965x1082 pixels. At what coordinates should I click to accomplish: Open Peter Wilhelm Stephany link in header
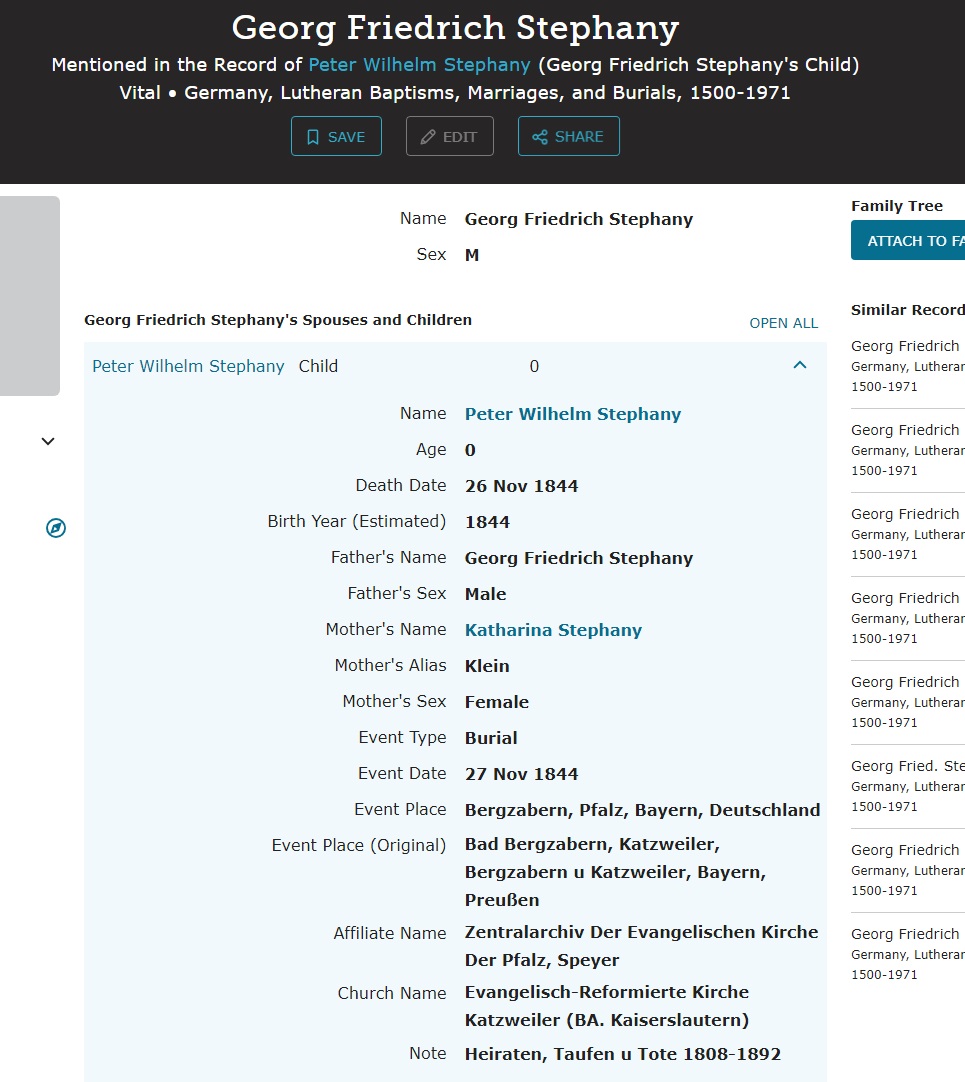419,65
